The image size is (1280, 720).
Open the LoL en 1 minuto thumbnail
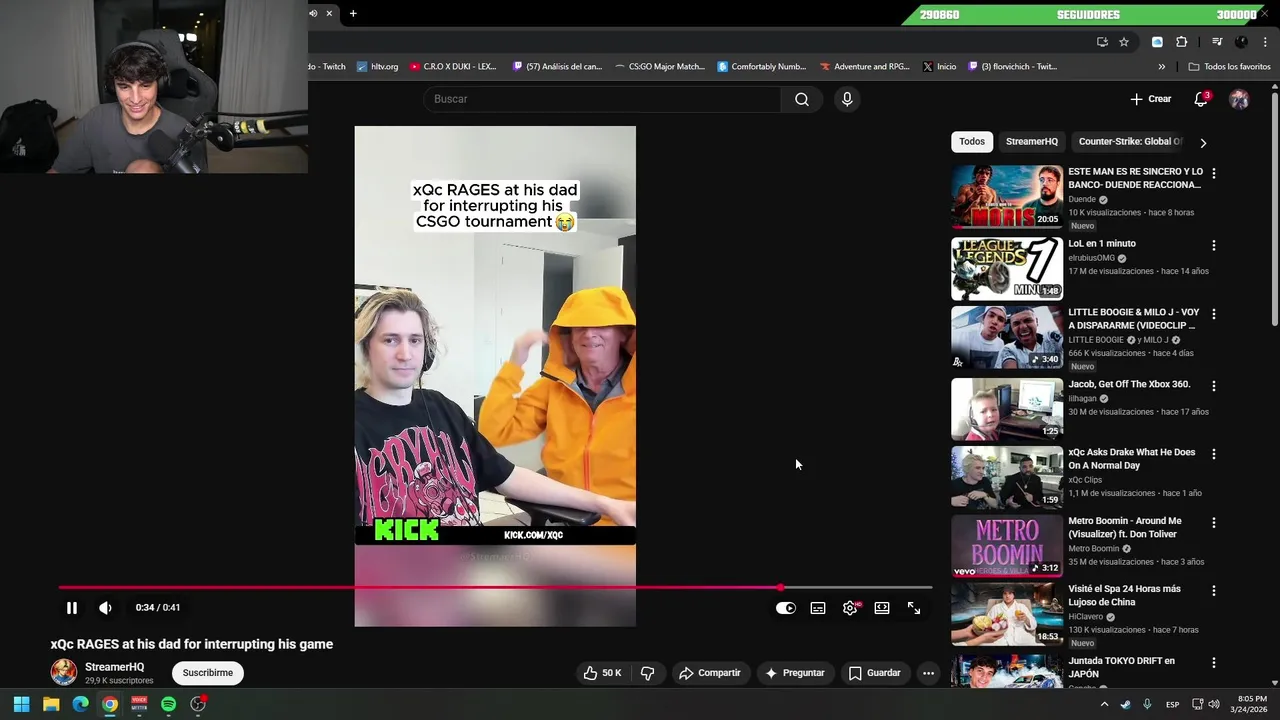[1007, 268]
